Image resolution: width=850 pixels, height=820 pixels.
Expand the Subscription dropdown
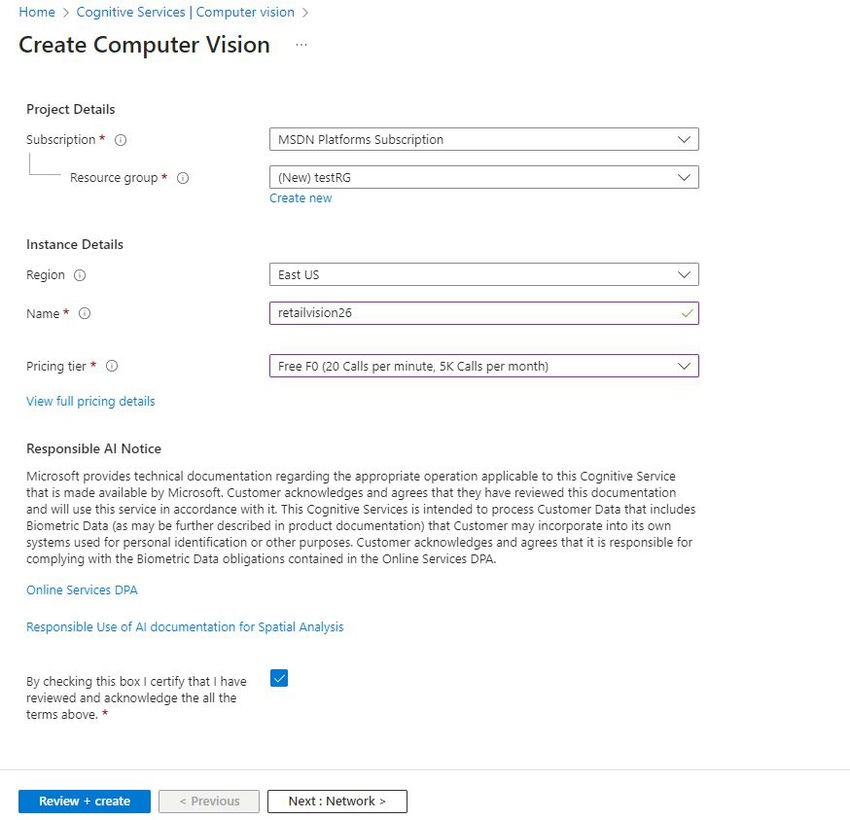(483, 140)
